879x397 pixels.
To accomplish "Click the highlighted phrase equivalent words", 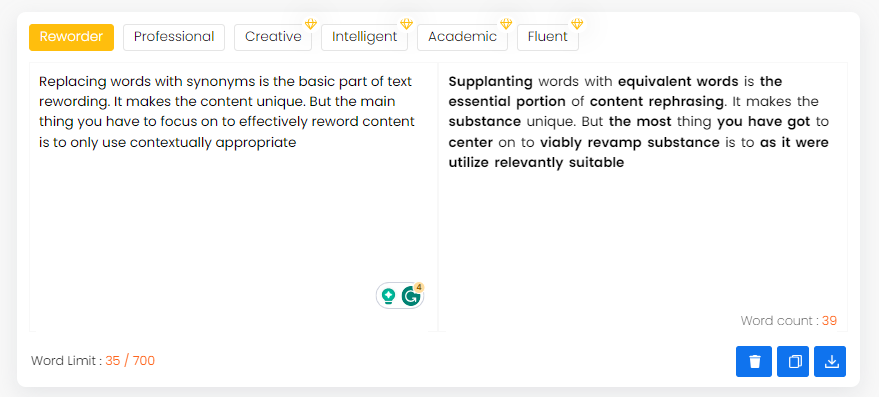I will click(x=678, y=82).
